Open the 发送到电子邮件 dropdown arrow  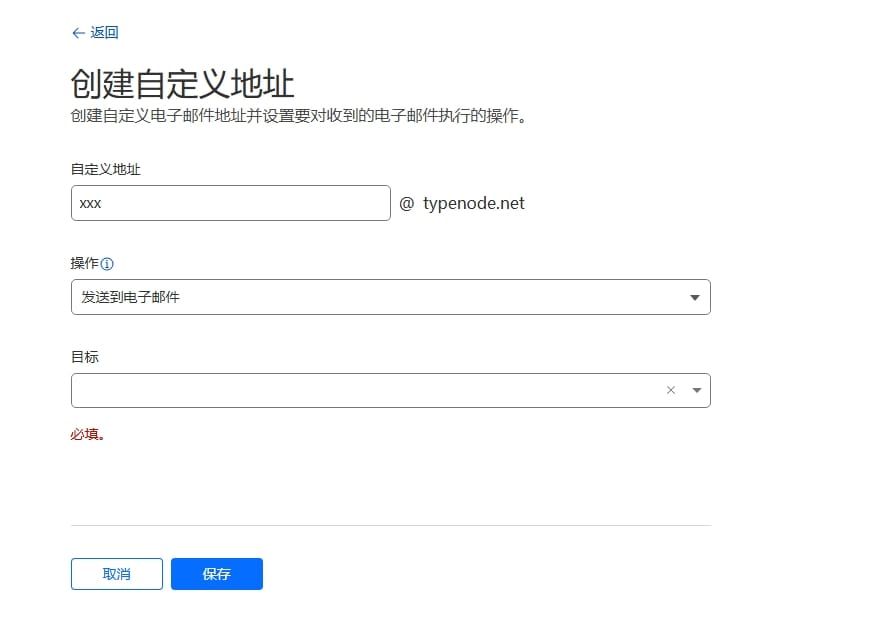point(696,297)
